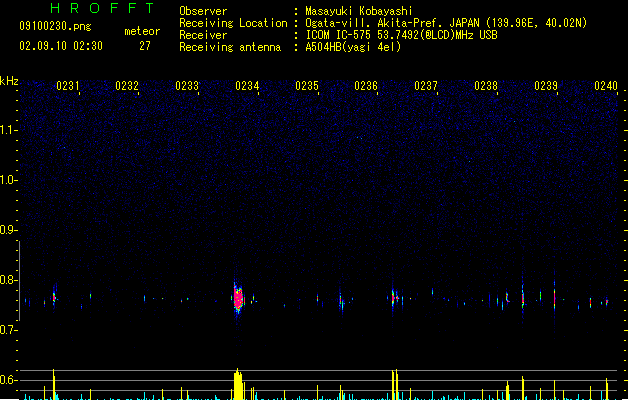629x400 pixels.
Task: Click the 0236 time marker
Action: click(x=366, y=86)
